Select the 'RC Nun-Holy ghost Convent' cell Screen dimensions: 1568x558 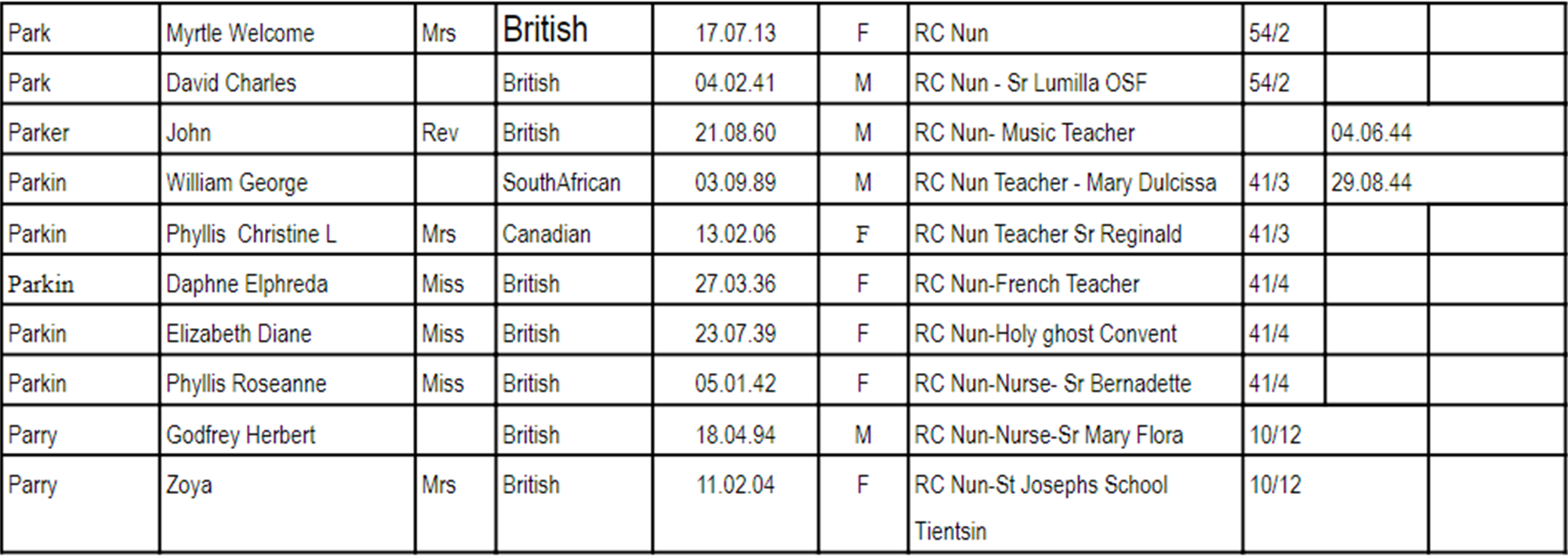pyautogui.click(x=1076, y=331)
